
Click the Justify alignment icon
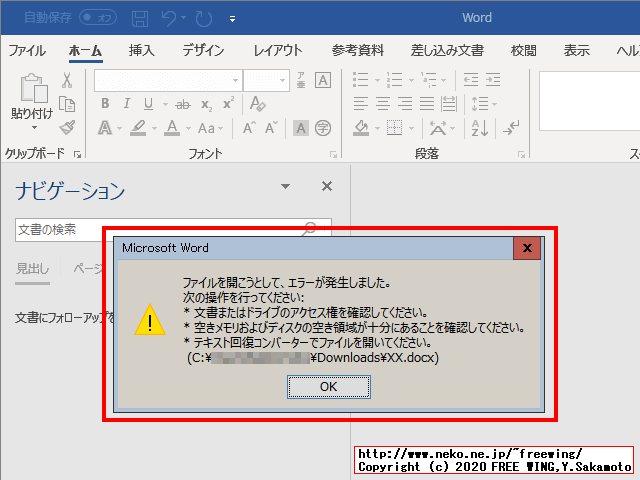pos(427,104)
